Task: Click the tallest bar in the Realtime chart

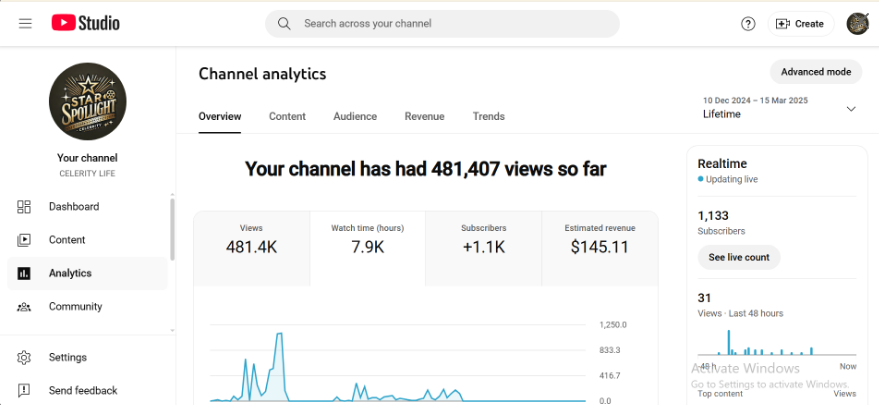Action: [x=729, y=342]
